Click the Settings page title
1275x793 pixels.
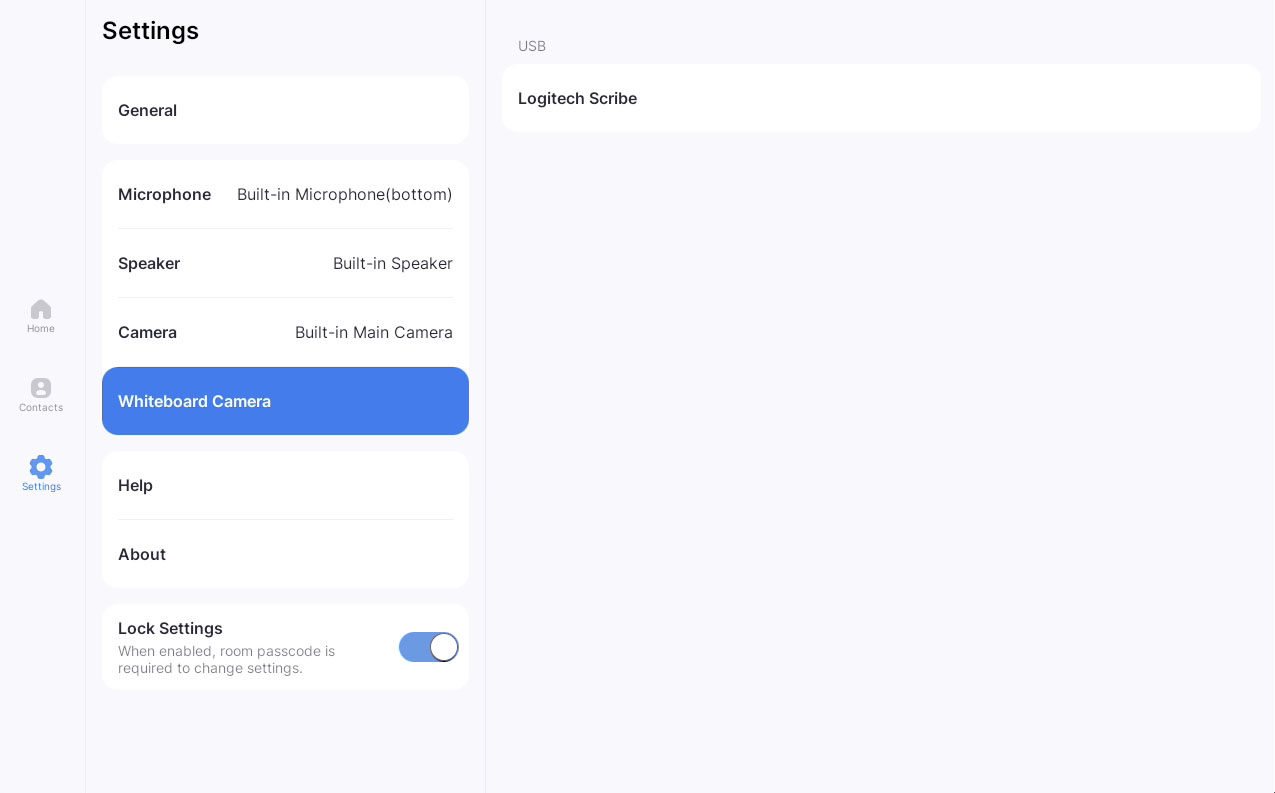150,31
